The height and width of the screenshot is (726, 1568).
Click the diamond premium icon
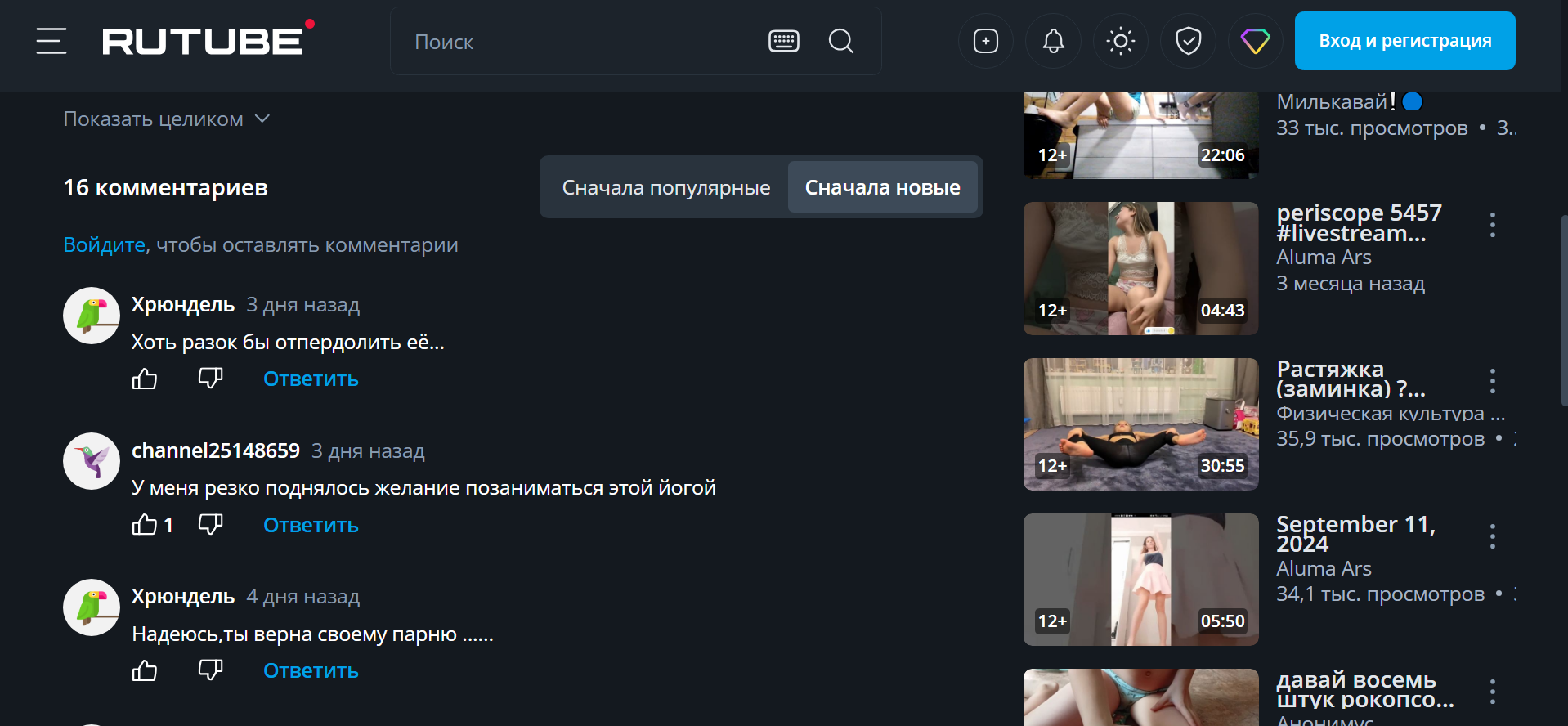tap(1256, 41)
